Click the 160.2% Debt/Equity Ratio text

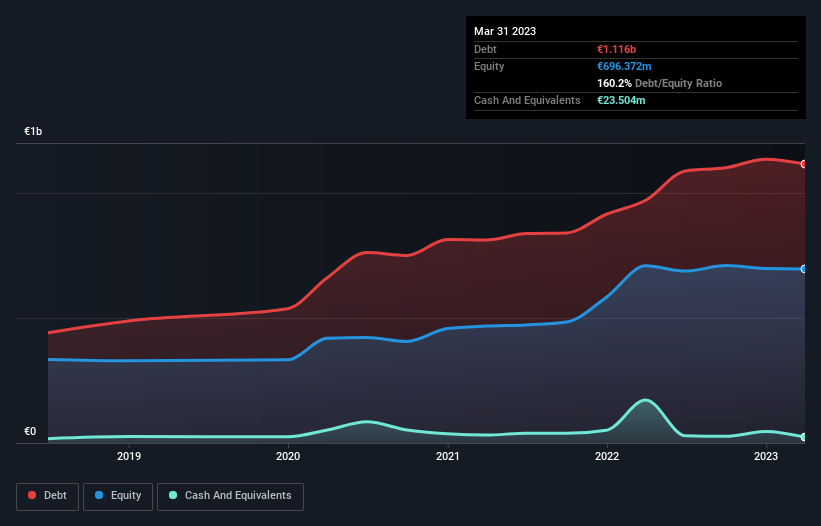tap(659, 83)
